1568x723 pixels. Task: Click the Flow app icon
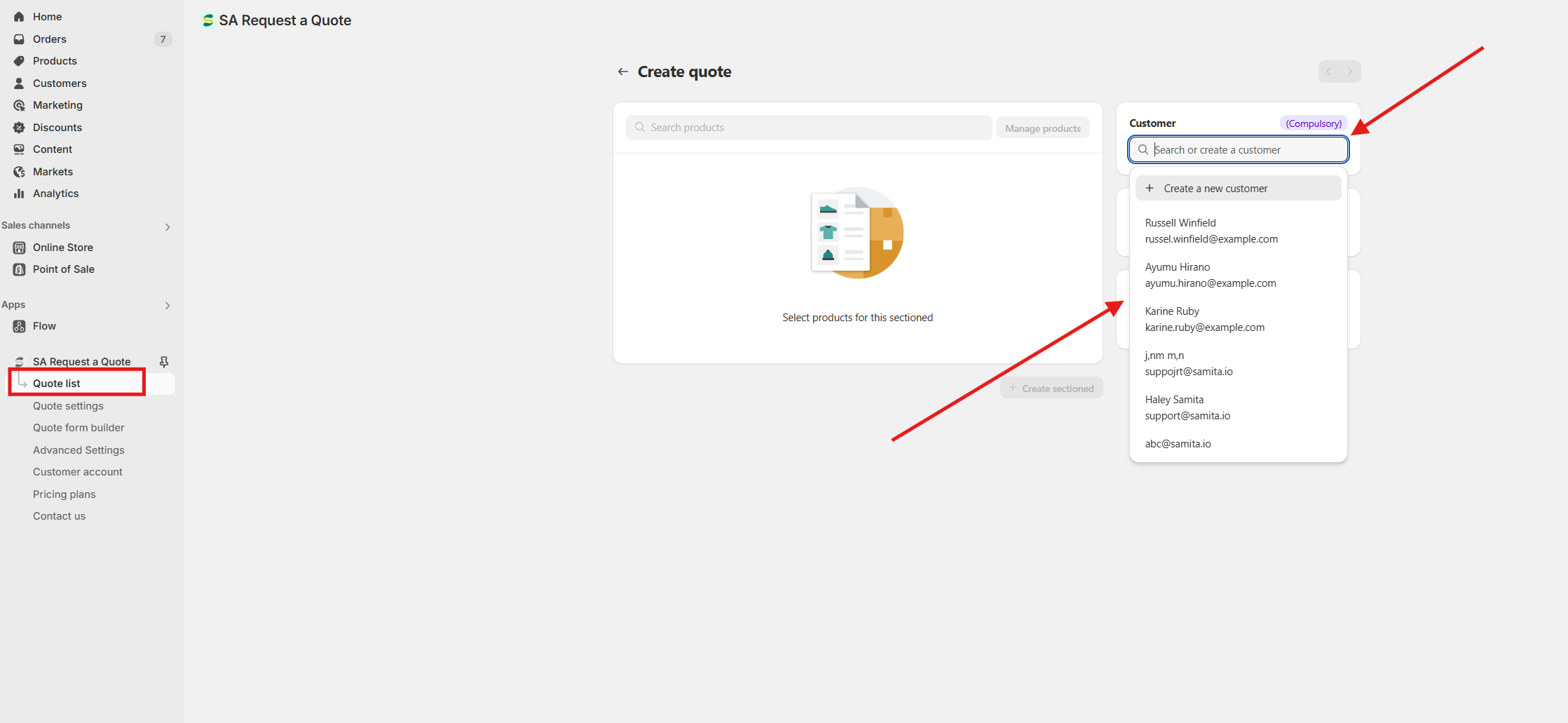pos(19,326)
